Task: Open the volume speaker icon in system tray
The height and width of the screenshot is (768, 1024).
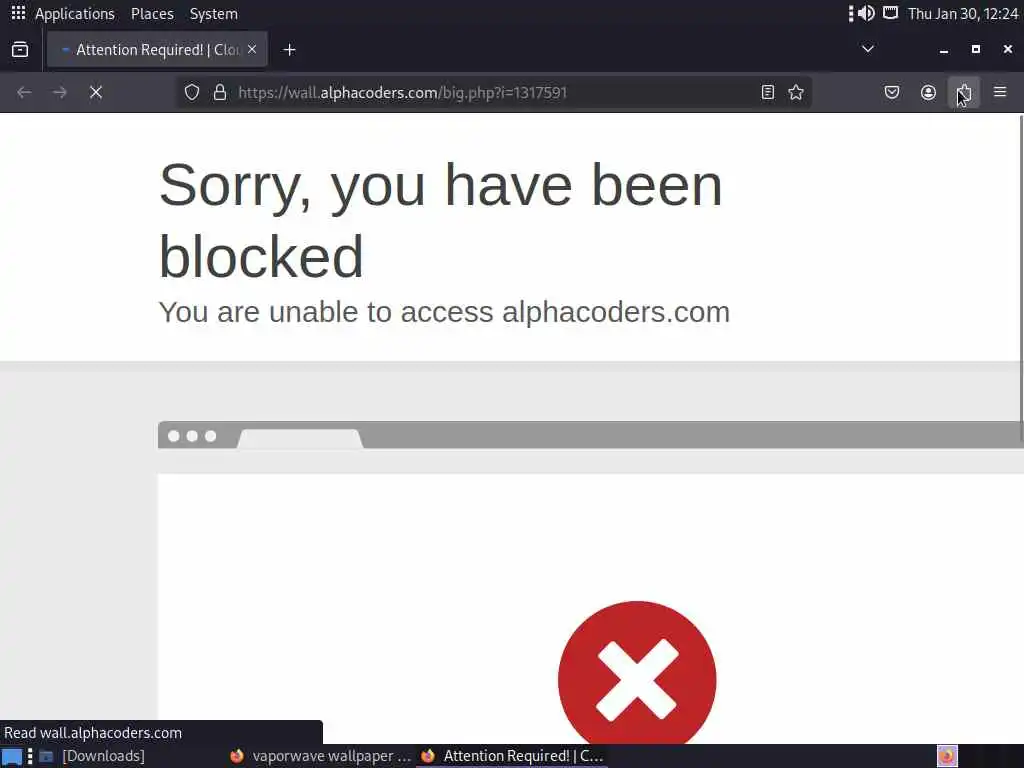Action: pos(867,14)
